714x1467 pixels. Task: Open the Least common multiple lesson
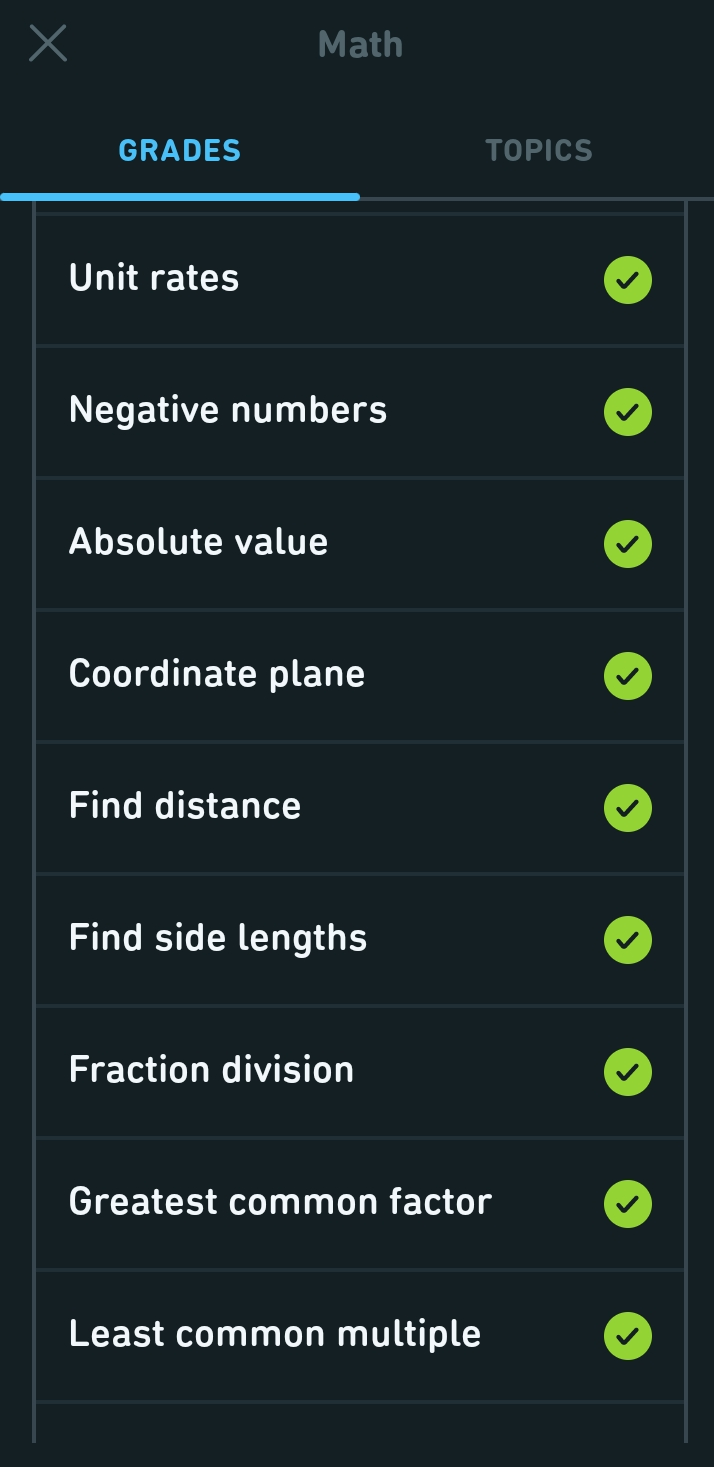click(x=300, y=1334)
